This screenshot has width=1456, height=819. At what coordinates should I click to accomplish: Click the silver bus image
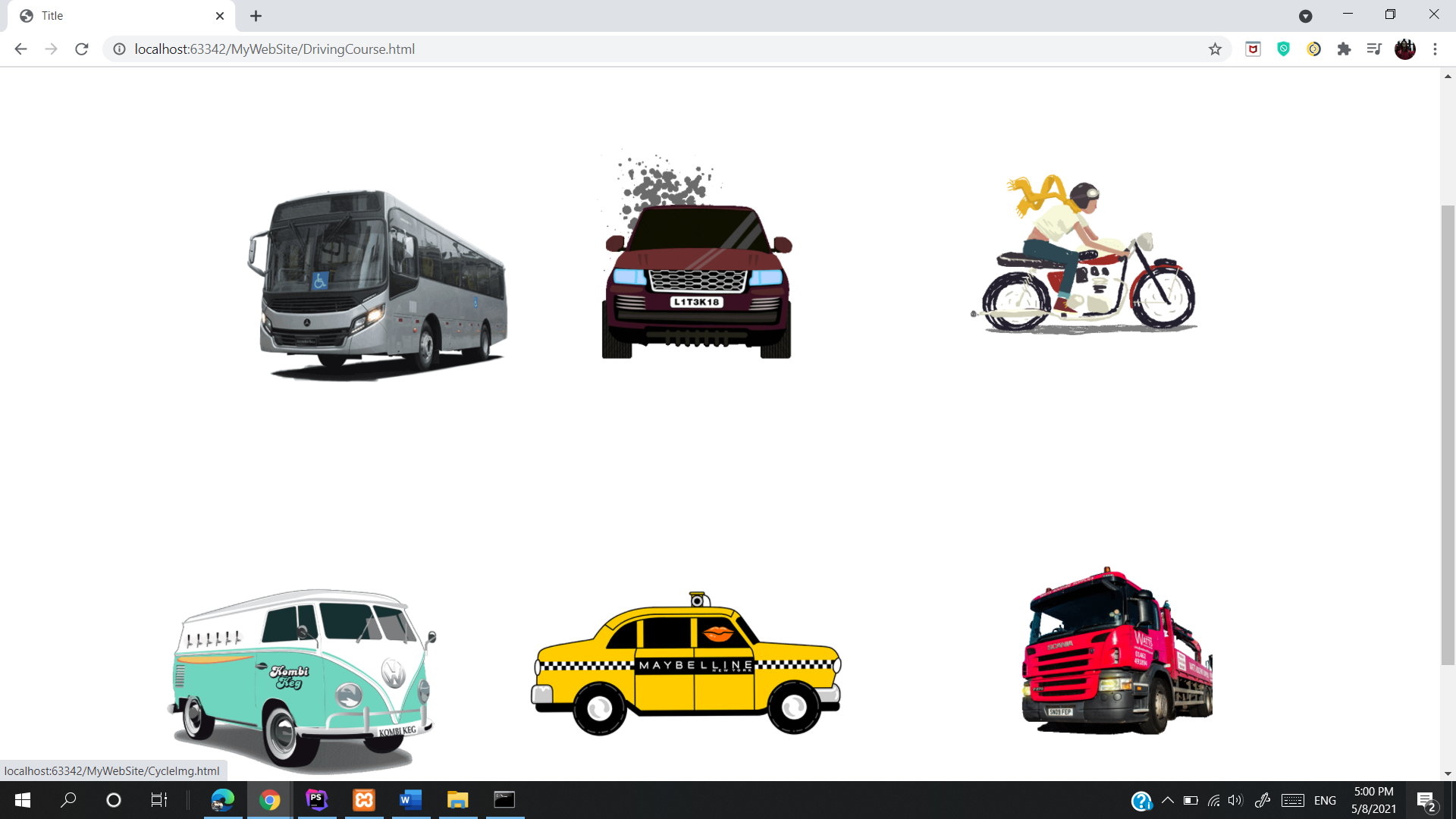[x=377, y=284]
